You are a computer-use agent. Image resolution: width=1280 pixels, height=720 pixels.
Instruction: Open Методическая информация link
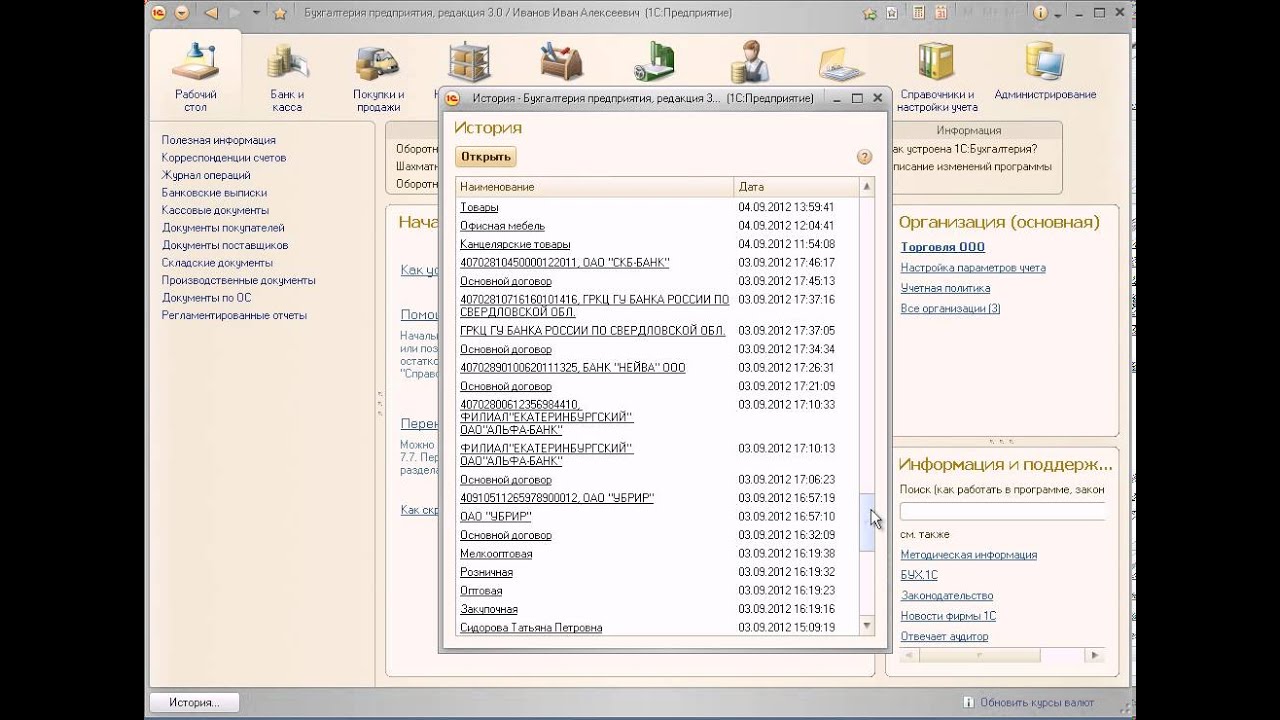(x=968, y=555)
